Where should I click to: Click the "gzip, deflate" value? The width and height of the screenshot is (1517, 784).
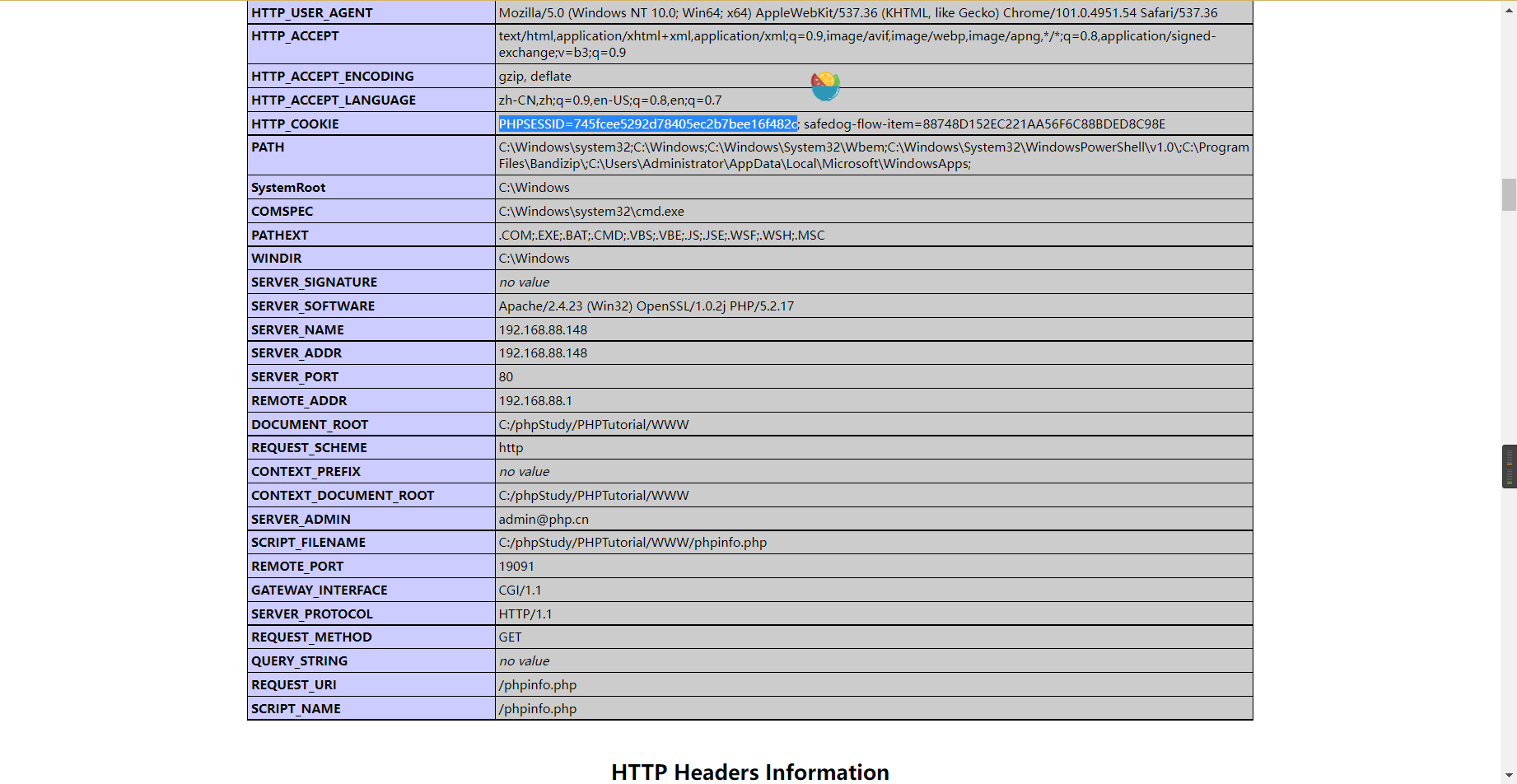tap(534, 76)
